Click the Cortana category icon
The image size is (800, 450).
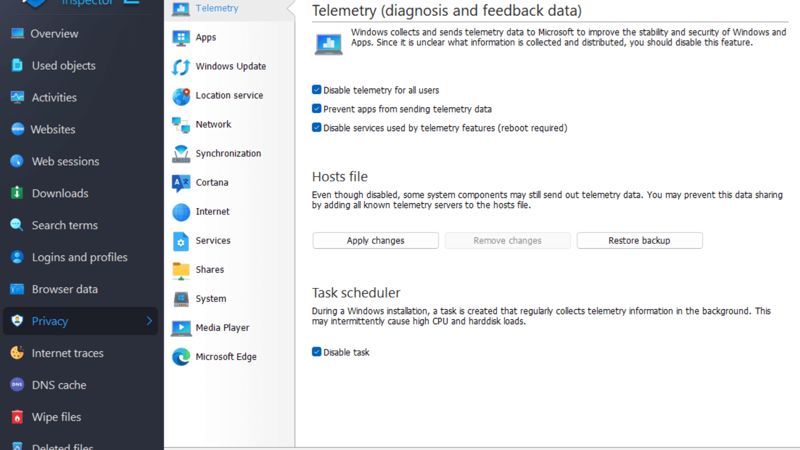click(x=181, y=183)
